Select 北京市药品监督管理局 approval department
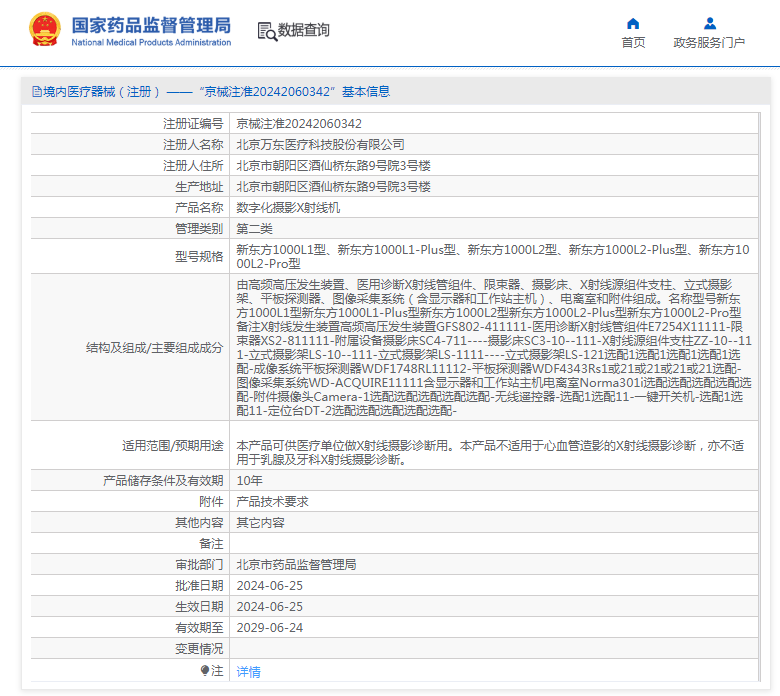 tap(296, 565)
